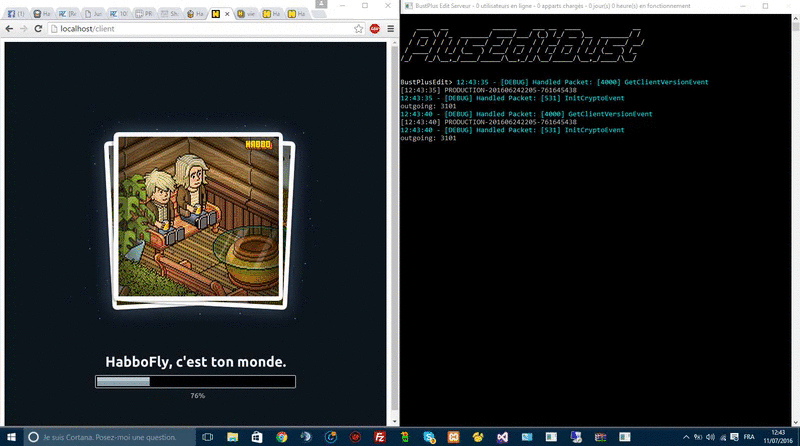Click the BustPlus console window title icon
This screenshot has height=446, width=800.
point(408,6)
